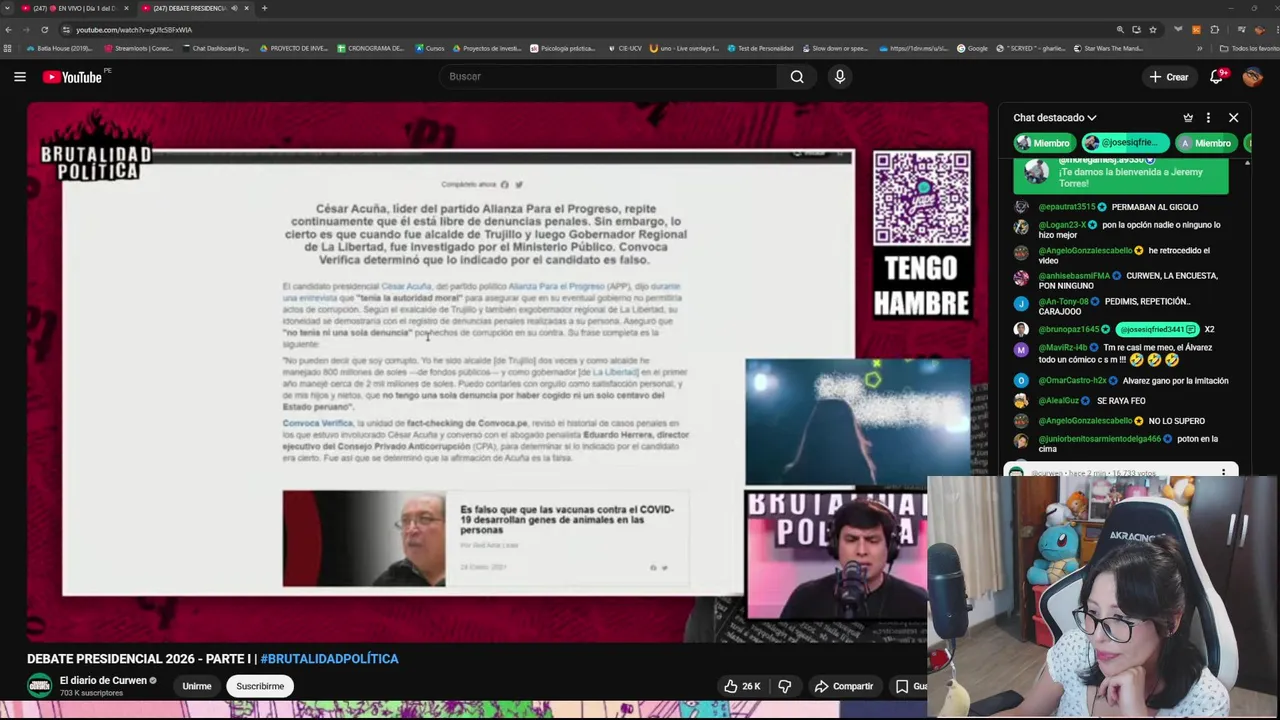Open the Cursos bookmark
The image size is (1280, 720).
(429, 48)
